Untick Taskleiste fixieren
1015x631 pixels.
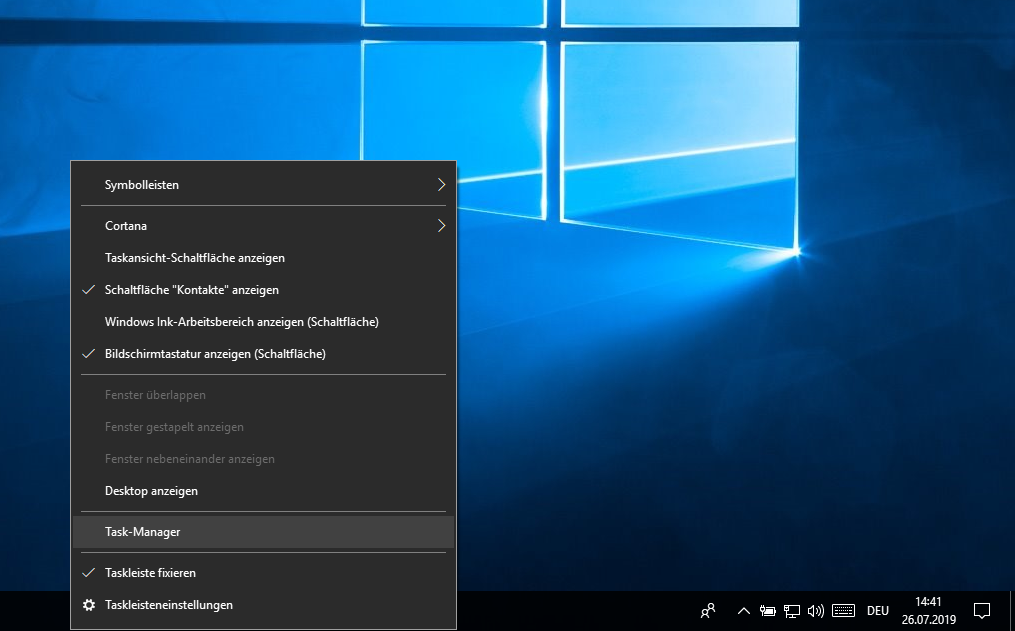pyautogui.click(x=263, y=572)
